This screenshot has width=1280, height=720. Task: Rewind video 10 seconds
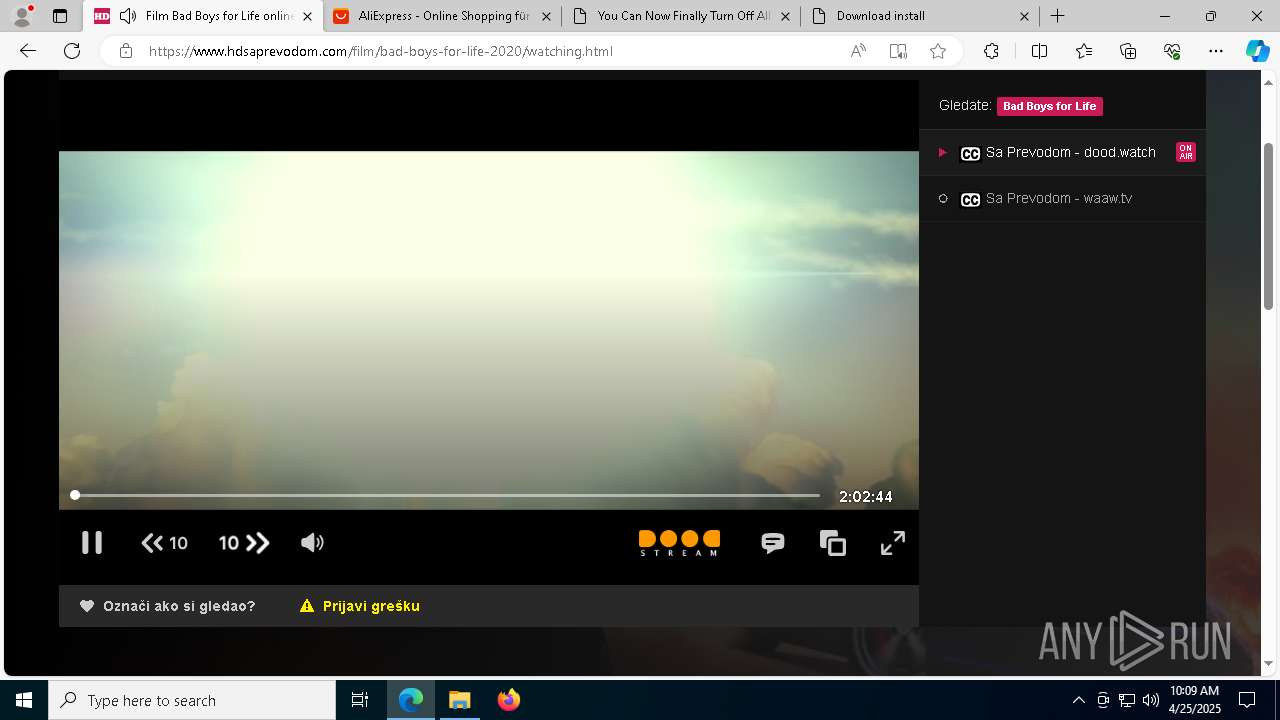tap(165, 543)
